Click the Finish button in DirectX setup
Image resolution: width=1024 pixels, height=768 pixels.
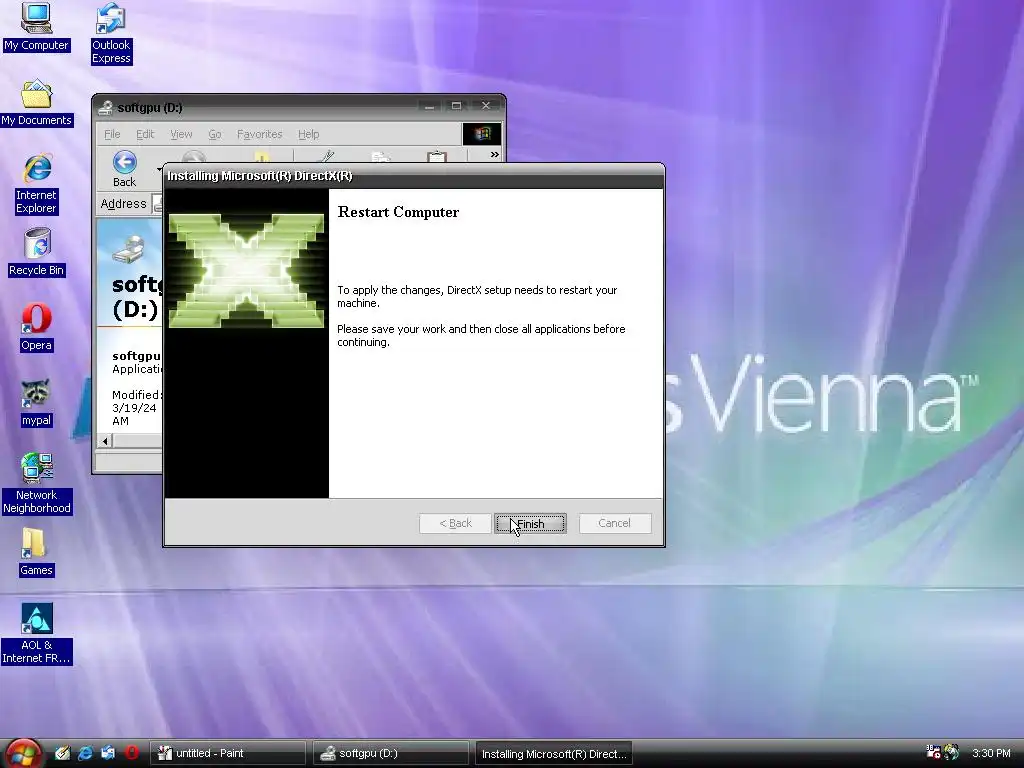(530, 523)
